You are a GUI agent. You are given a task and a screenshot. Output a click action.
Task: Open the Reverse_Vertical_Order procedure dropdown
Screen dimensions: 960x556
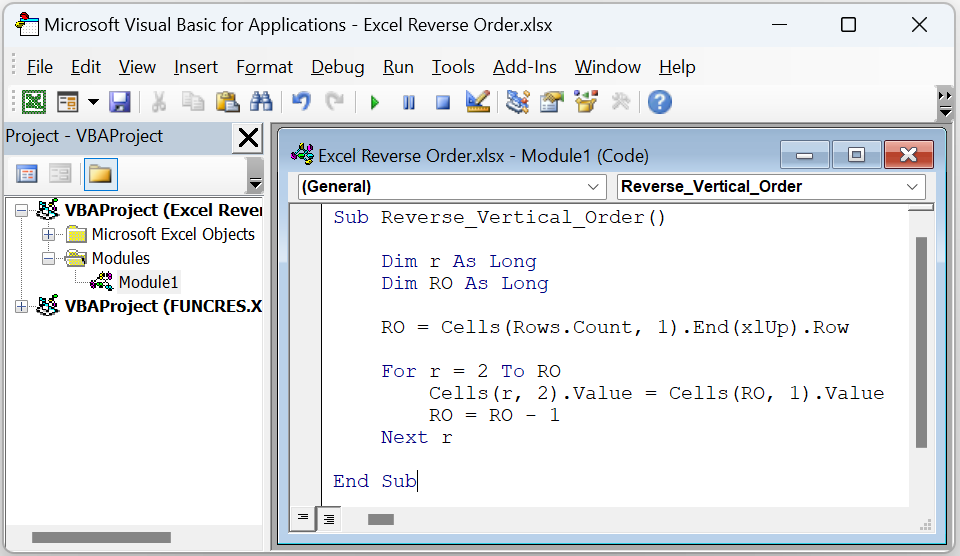pos(771,187)
